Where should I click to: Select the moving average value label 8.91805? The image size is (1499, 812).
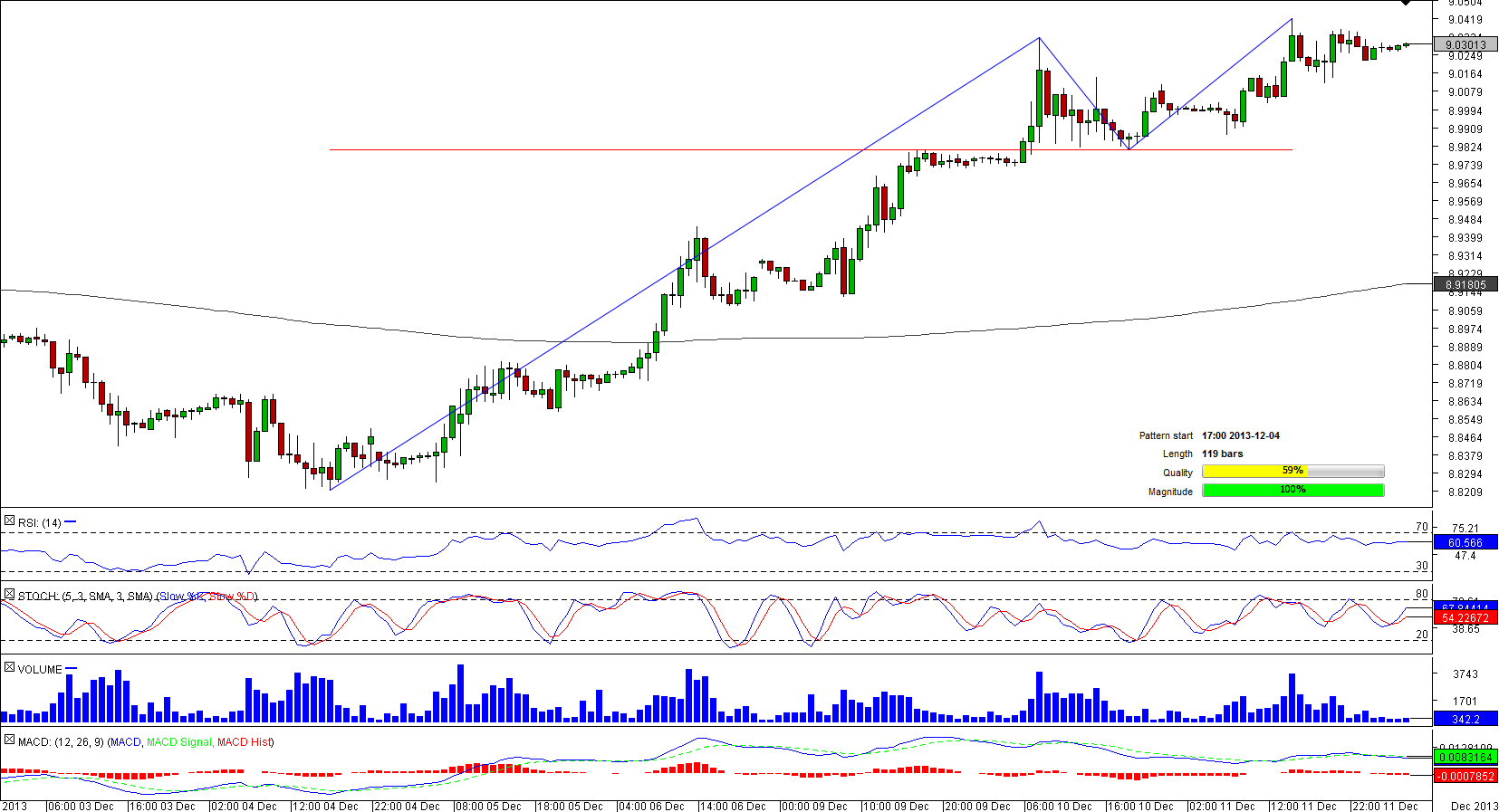click(1465, 284)
